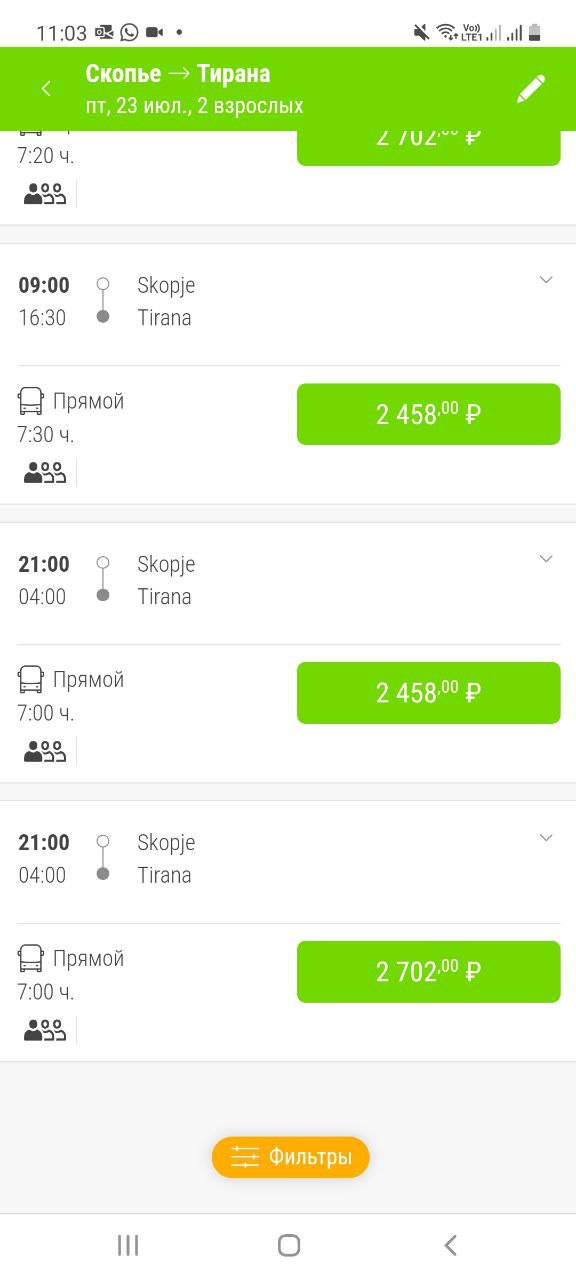
Task: Tap the back arrow in green header
Action: coord(45,89)
